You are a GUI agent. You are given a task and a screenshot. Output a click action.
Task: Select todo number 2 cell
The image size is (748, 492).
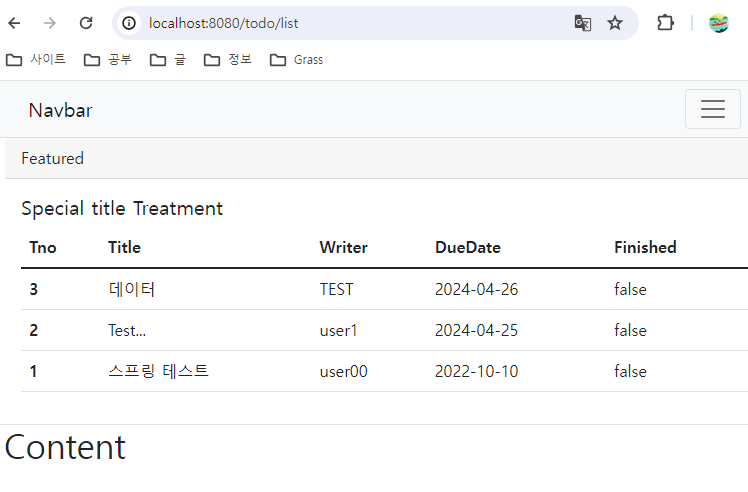coord(33,330)
